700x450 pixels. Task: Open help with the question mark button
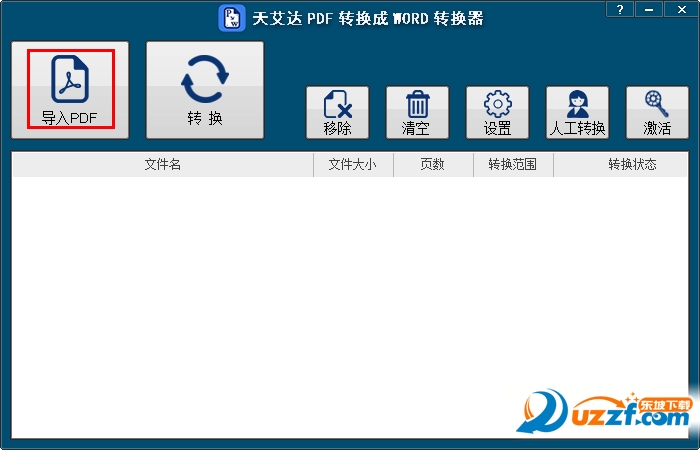pyautogui.click(x=620, y=9)
